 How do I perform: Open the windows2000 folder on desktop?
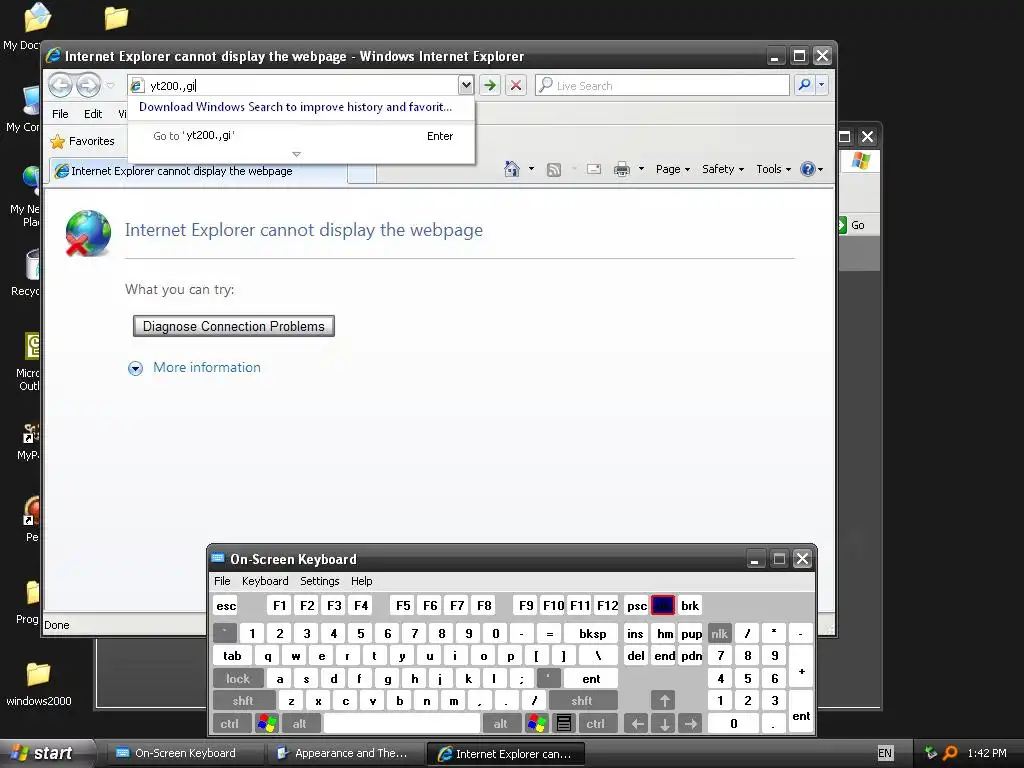click(39, 683)
